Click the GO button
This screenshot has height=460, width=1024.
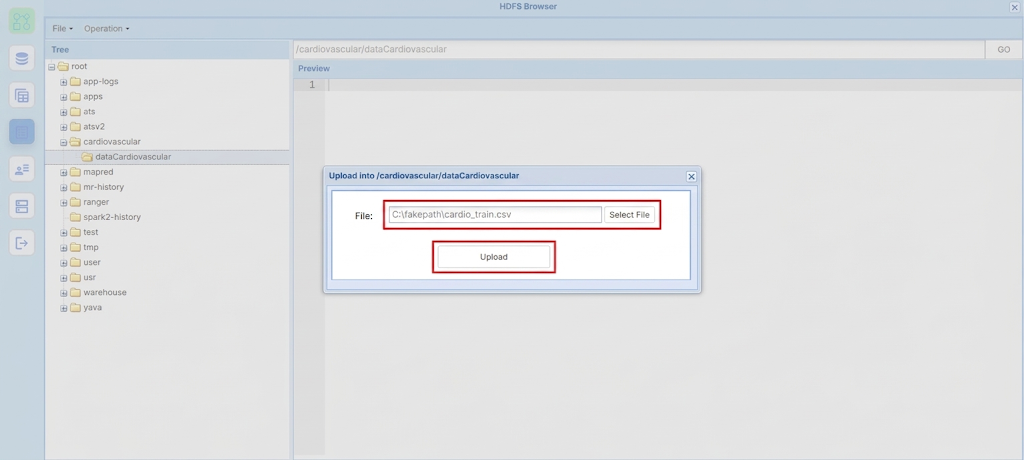point(1004,50)
